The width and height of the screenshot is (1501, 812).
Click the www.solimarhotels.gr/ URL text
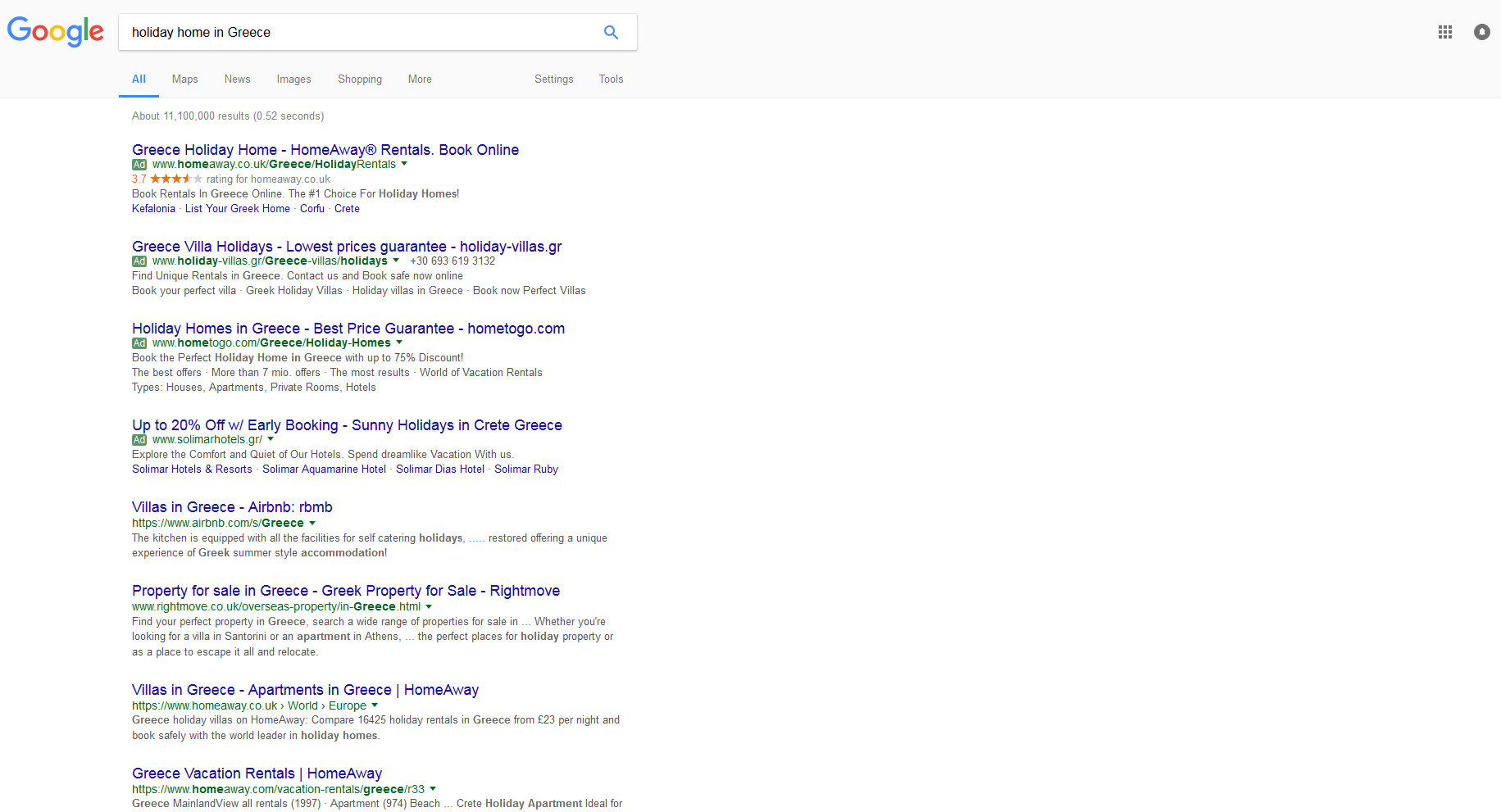pyautogui.click(x=207, y=440)
